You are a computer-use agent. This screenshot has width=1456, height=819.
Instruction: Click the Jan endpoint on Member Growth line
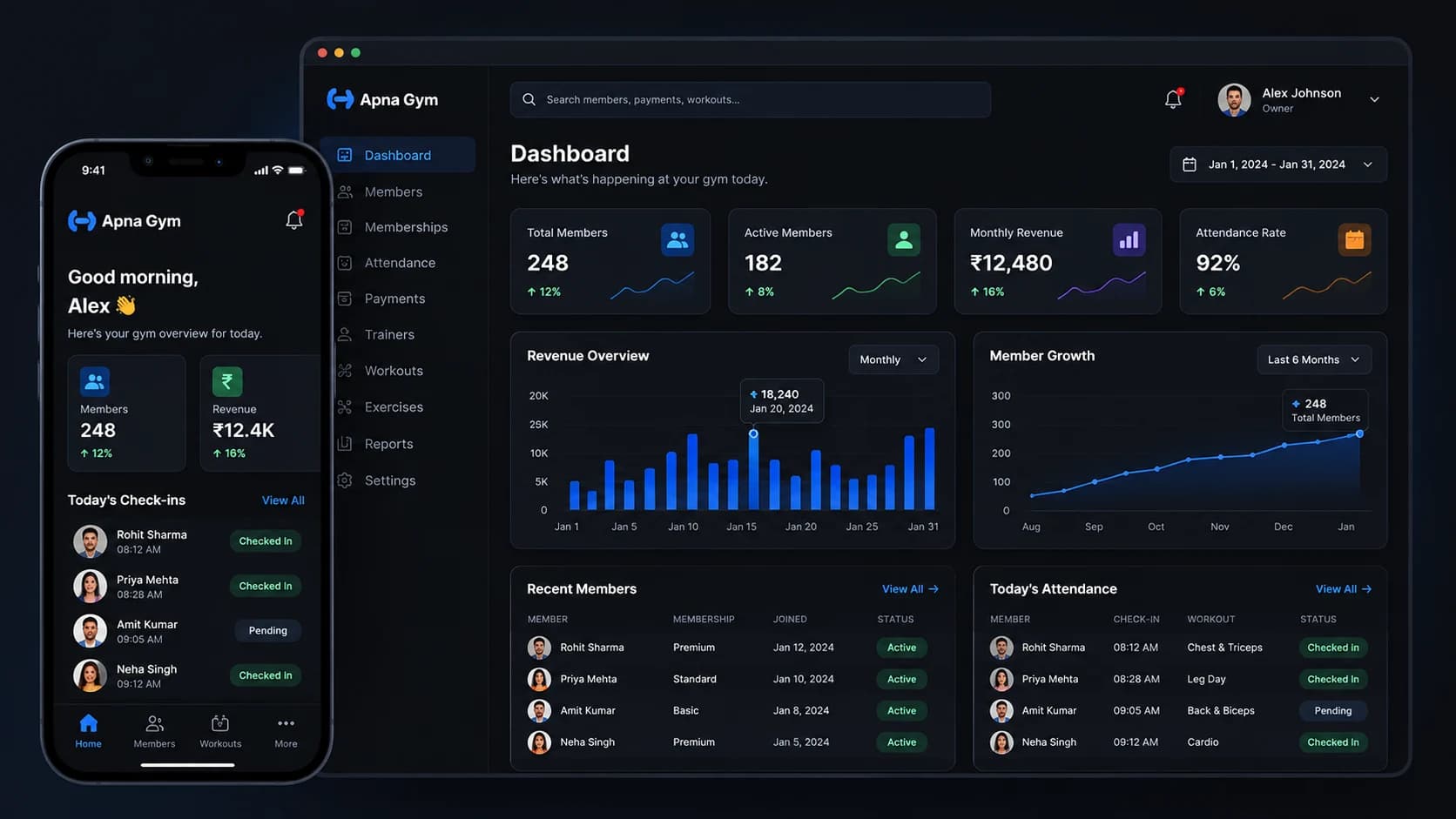tap(1359, 433)
